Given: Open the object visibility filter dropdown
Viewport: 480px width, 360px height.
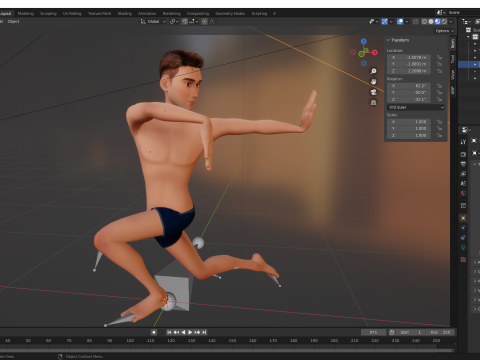Looking at the screenshot, I should coord(373,21).
